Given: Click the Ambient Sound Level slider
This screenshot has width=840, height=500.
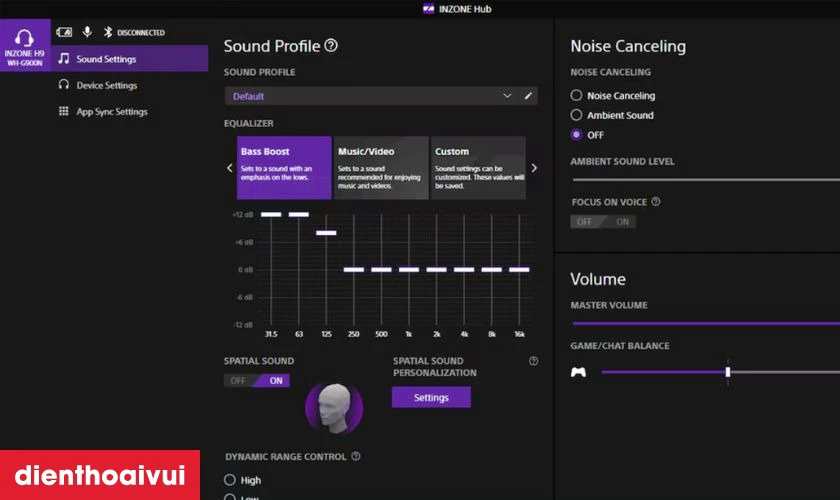Looking at the screenshot, I should click(706, 180).
